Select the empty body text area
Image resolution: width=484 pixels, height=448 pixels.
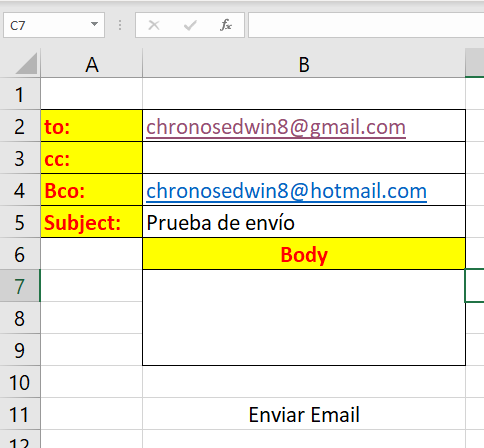(304, 318)
